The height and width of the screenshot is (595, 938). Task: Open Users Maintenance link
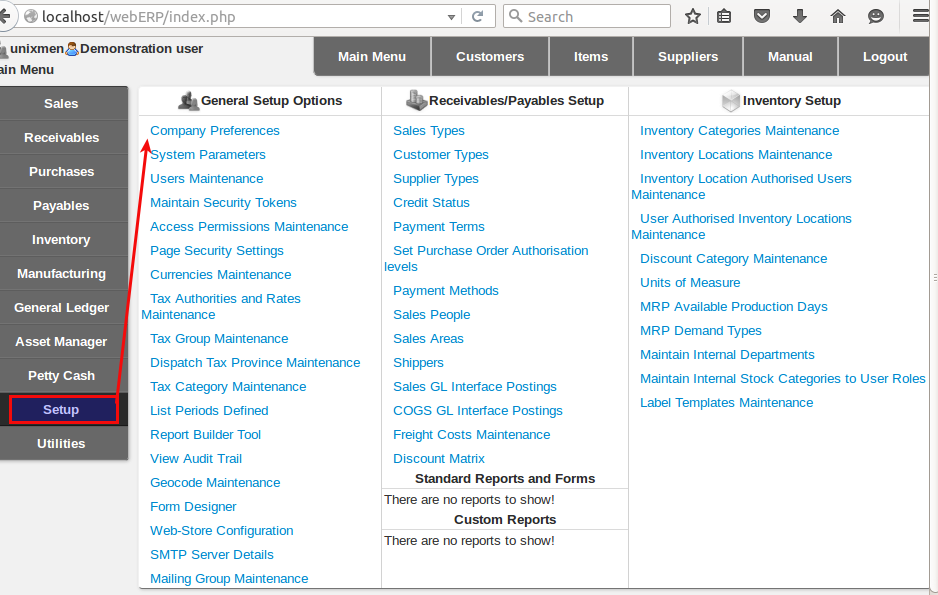click(206, 179)
